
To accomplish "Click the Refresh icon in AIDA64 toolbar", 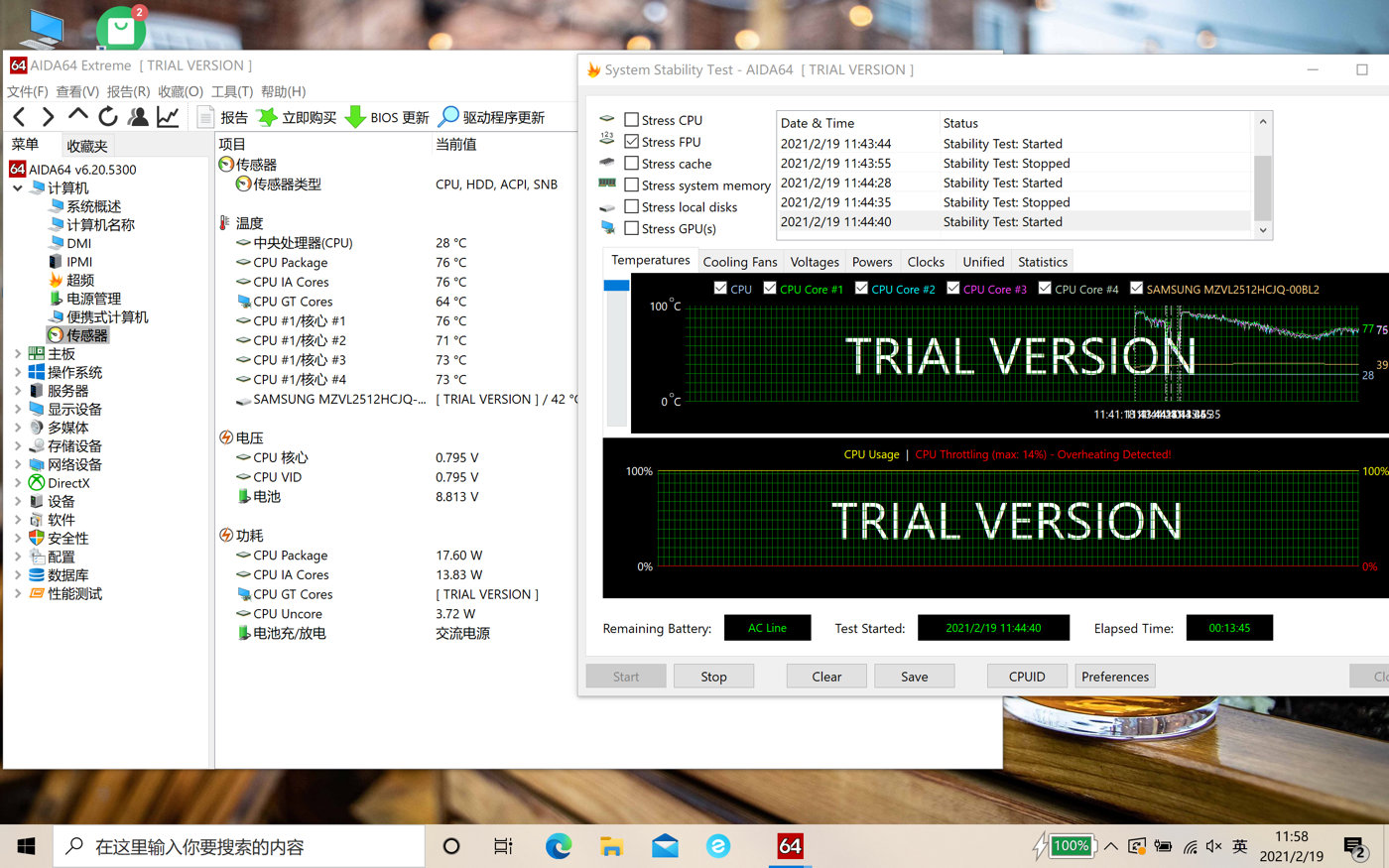I will (x=108, y=117).
